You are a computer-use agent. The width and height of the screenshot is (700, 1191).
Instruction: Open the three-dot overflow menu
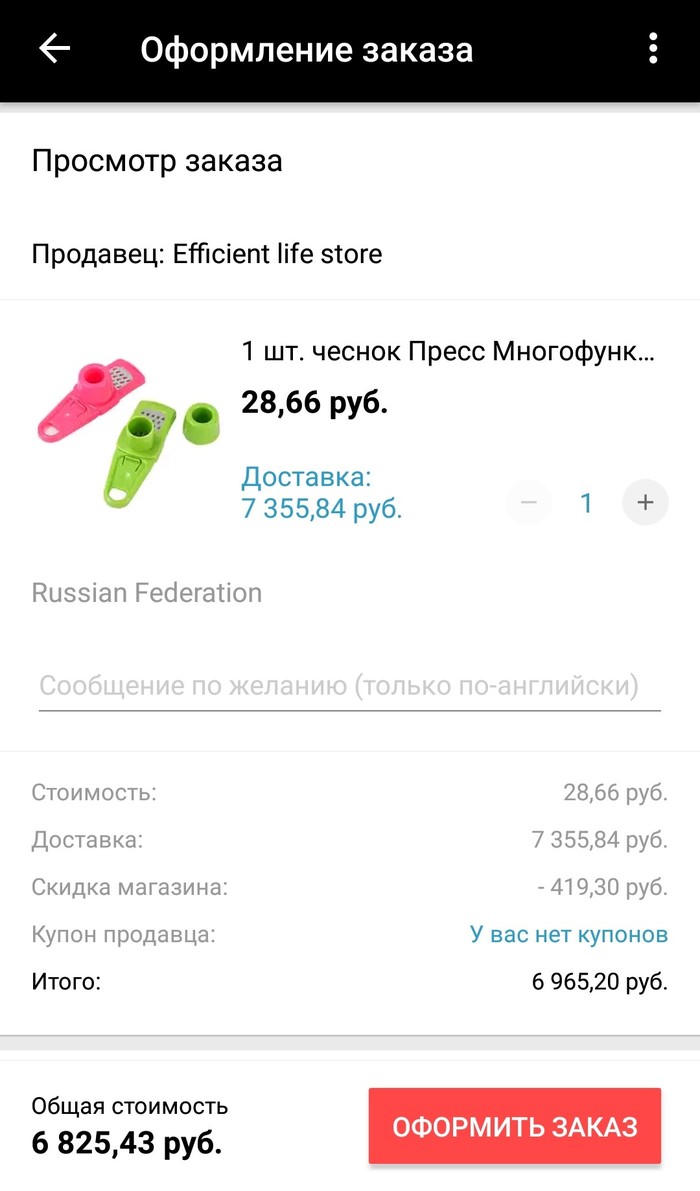[652, 46]
